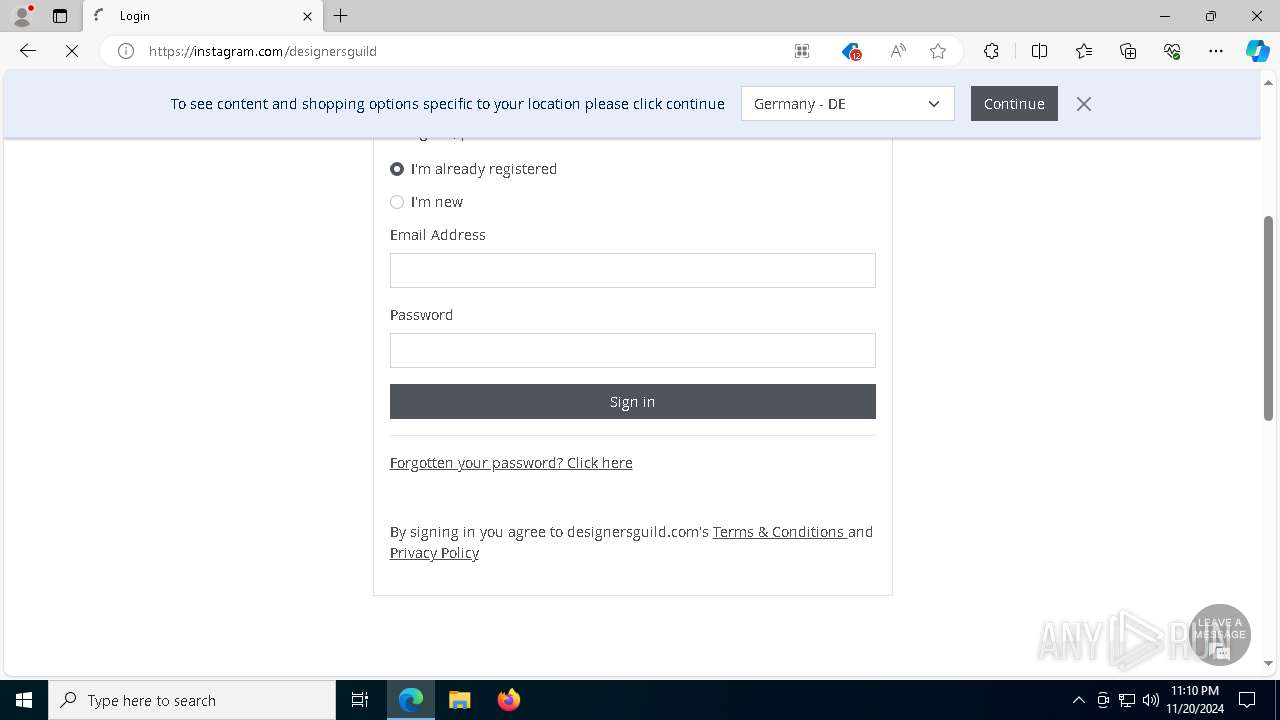Viewport: 1280px width, 720px height.
Task: Click scrollbar down arrow
Action: point(1268,663)
